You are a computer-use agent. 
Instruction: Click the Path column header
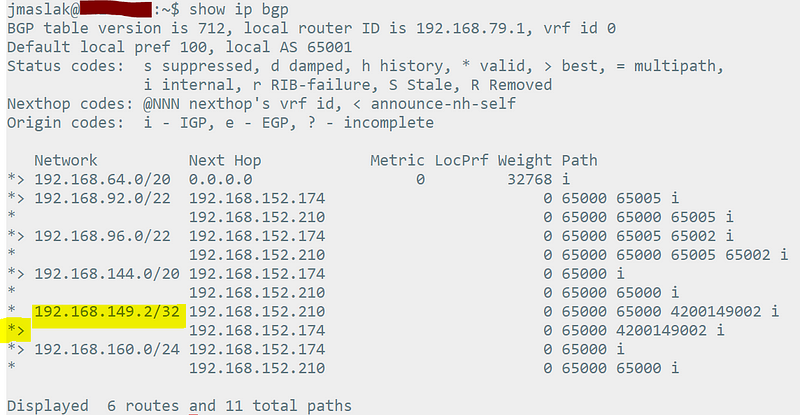(579, 161)
